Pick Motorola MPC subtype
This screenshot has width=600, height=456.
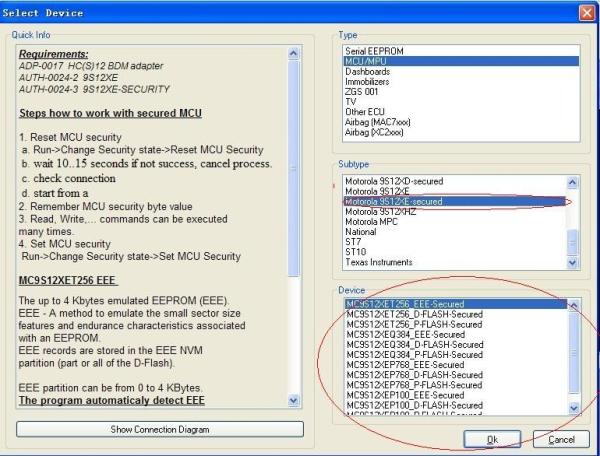(x=455, y=221)
